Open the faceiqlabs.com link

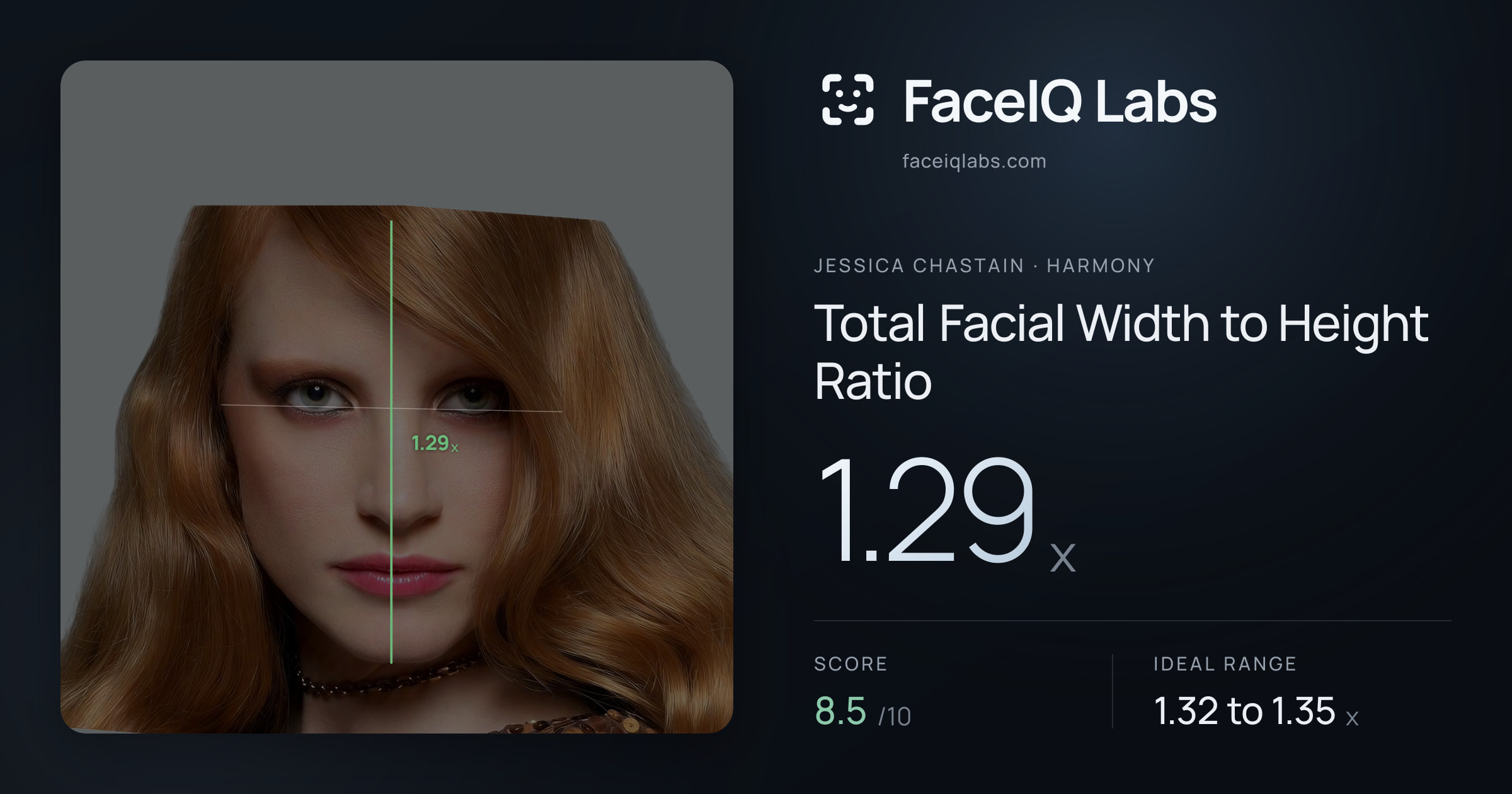974,161
